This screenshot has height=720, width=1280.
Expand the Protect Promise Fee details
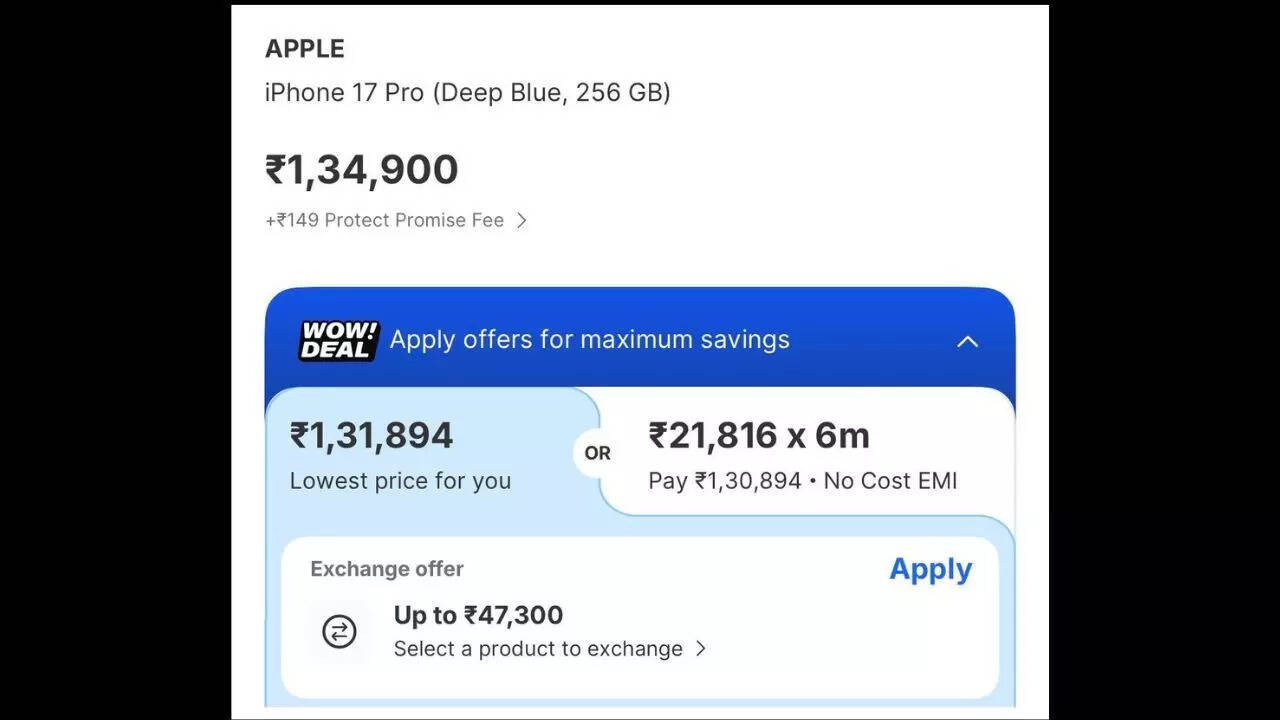click(395, 220)
